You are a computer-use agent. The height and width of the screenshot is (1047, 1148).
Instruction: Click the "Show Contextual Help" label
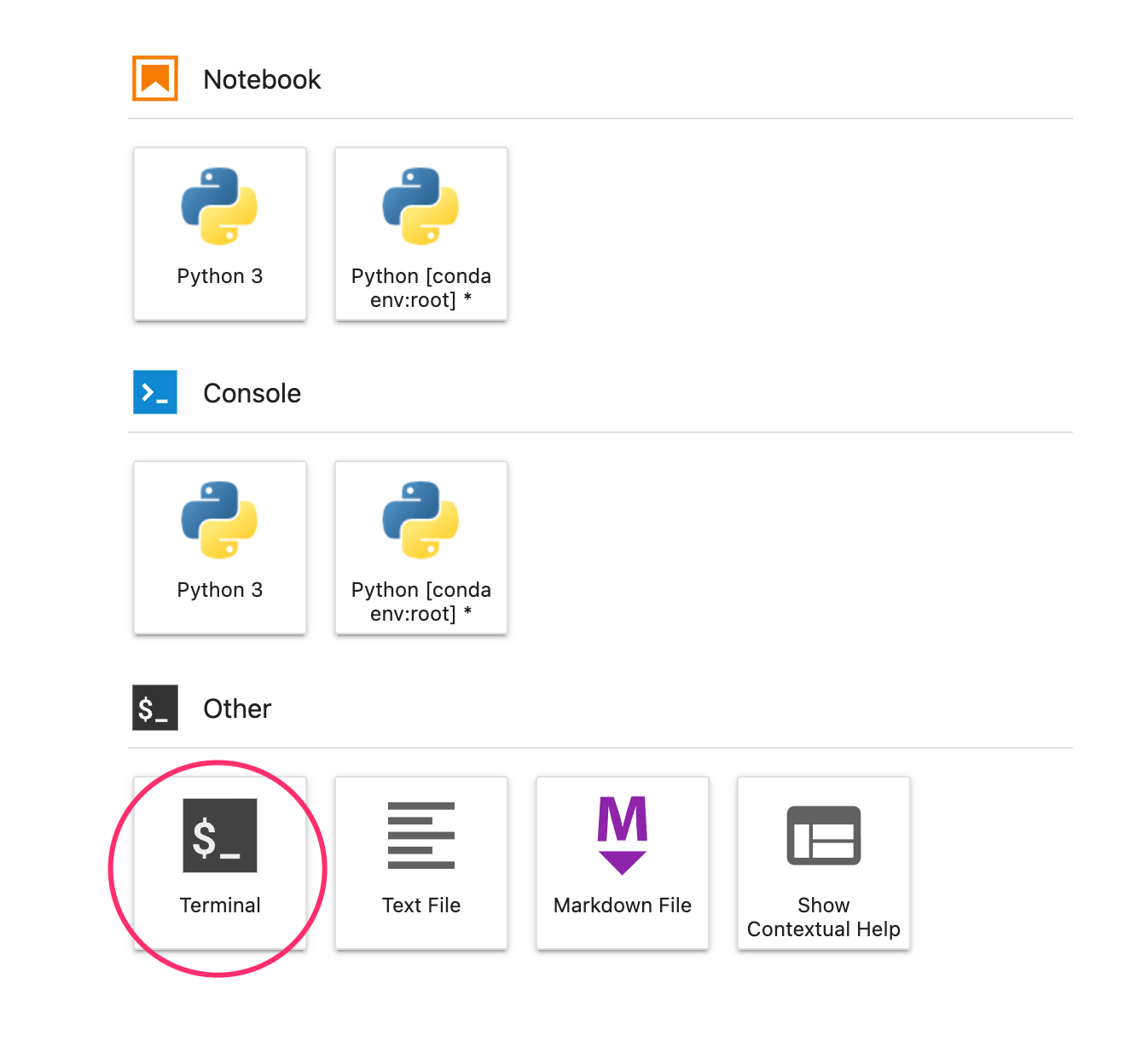pos(823,917)
